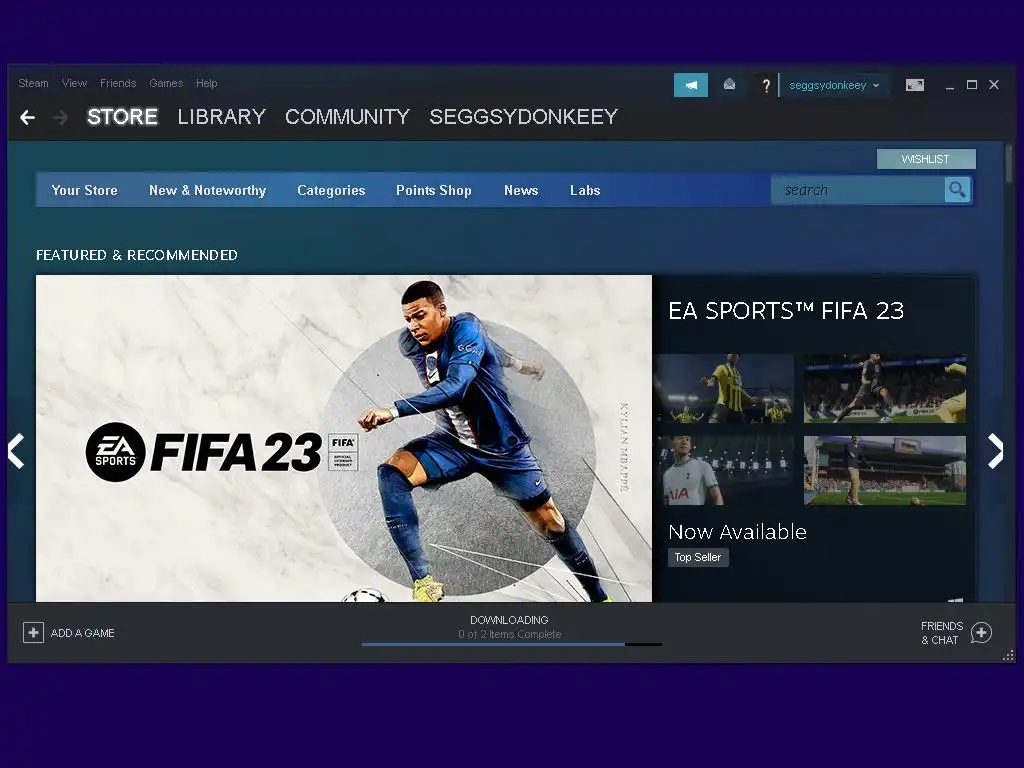This screenshot has height=768, width=1024.
Task: Click the back navigation arrow
Action: (x=27, y=118)
